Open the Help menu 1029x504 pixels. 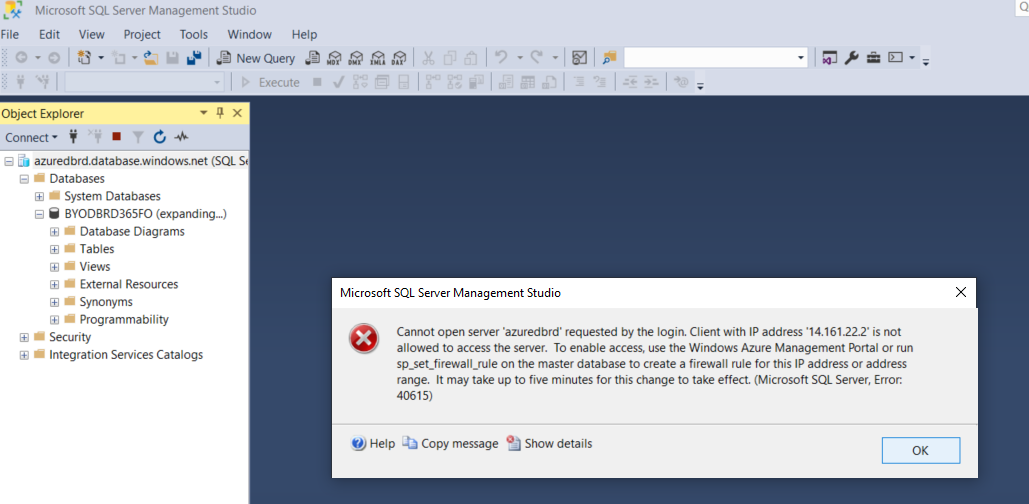pyautogui.click(x=304, y=35)
